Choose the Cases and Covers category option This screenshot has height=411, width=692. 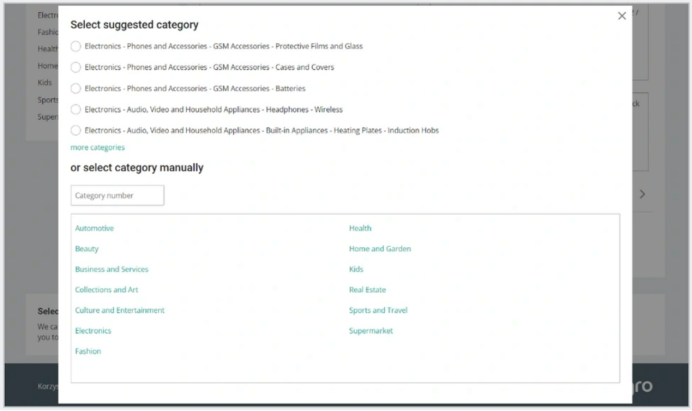(75, 68)
